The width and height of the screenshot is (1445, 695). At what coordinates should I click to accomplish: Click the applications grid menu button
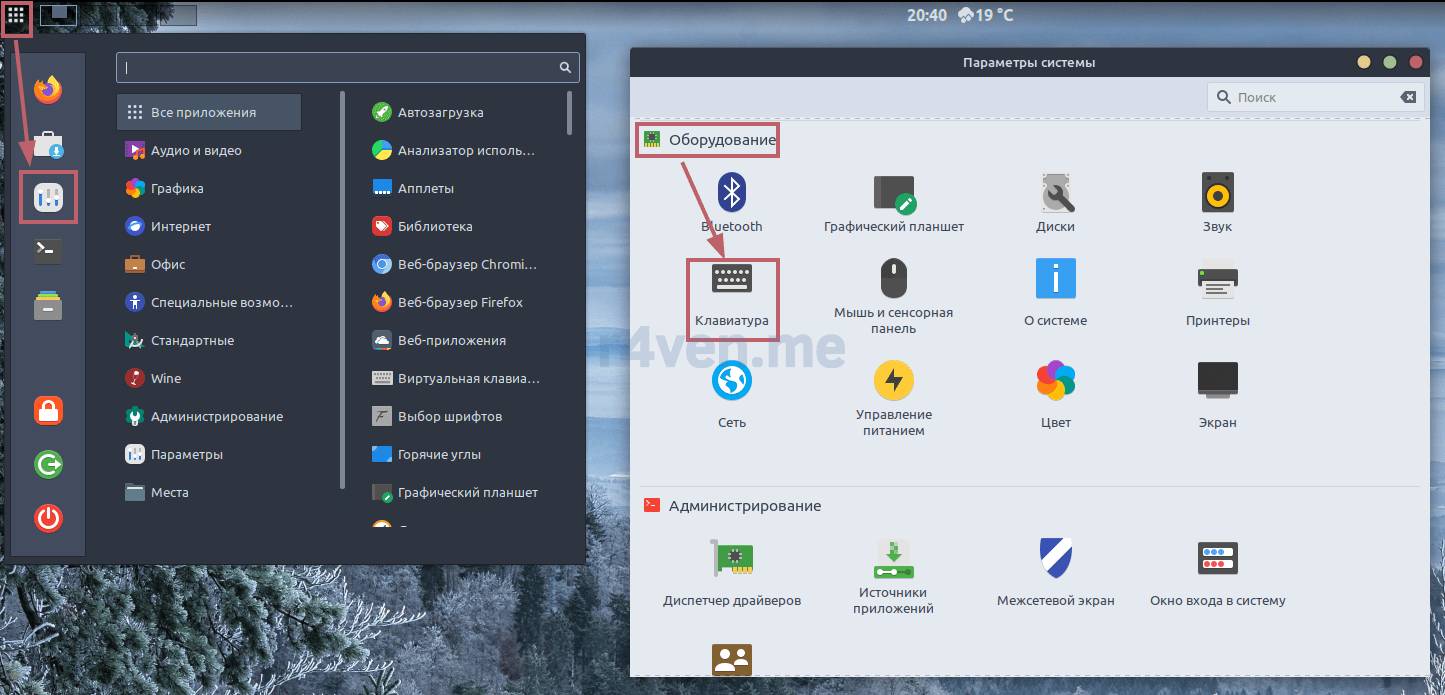pyautogui.click(x=16, y=16)
